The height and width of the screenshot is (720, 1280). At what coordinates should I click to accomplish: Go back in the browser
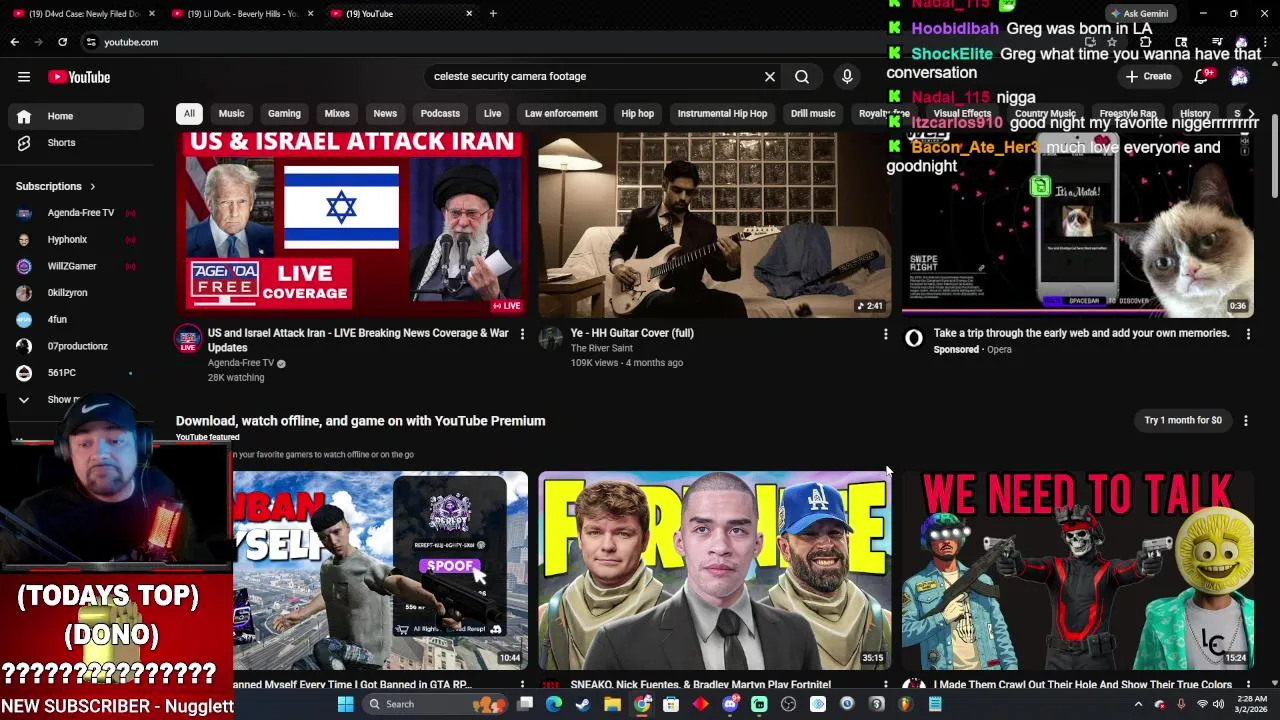point(14,42)
